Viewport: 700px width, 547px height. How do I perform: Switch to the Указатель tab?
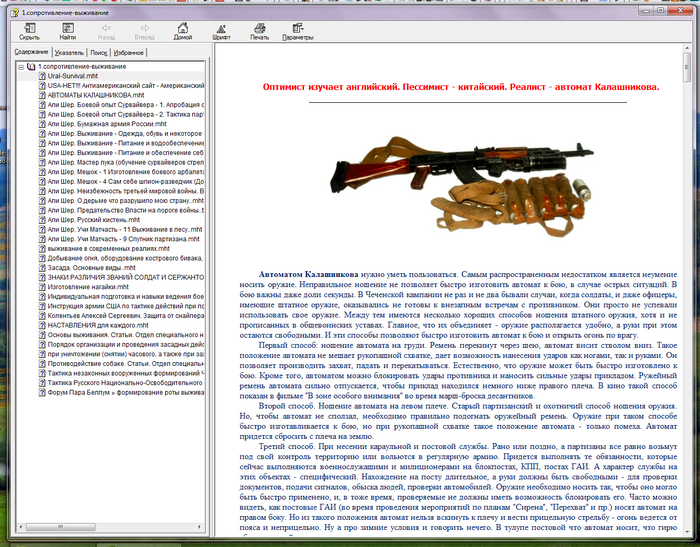pyautogui.click(x=69, y=50)
